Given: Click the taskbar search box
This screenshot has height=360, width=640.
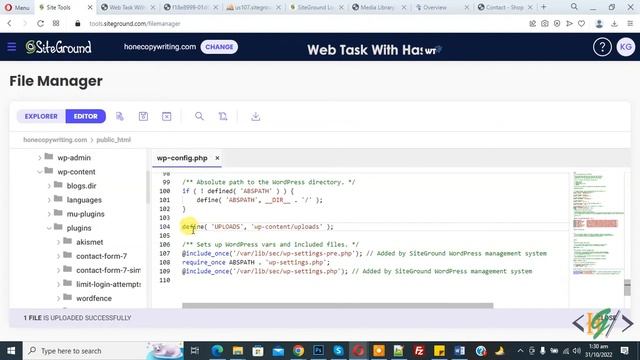Looking at the screenshot, I should (x=103, y=351).
